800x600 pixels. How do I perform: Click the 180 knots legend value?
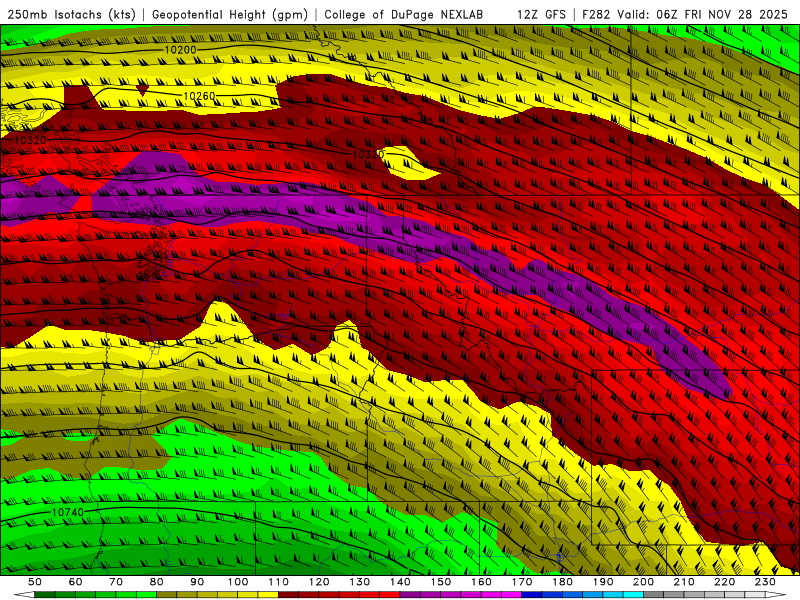562,582
